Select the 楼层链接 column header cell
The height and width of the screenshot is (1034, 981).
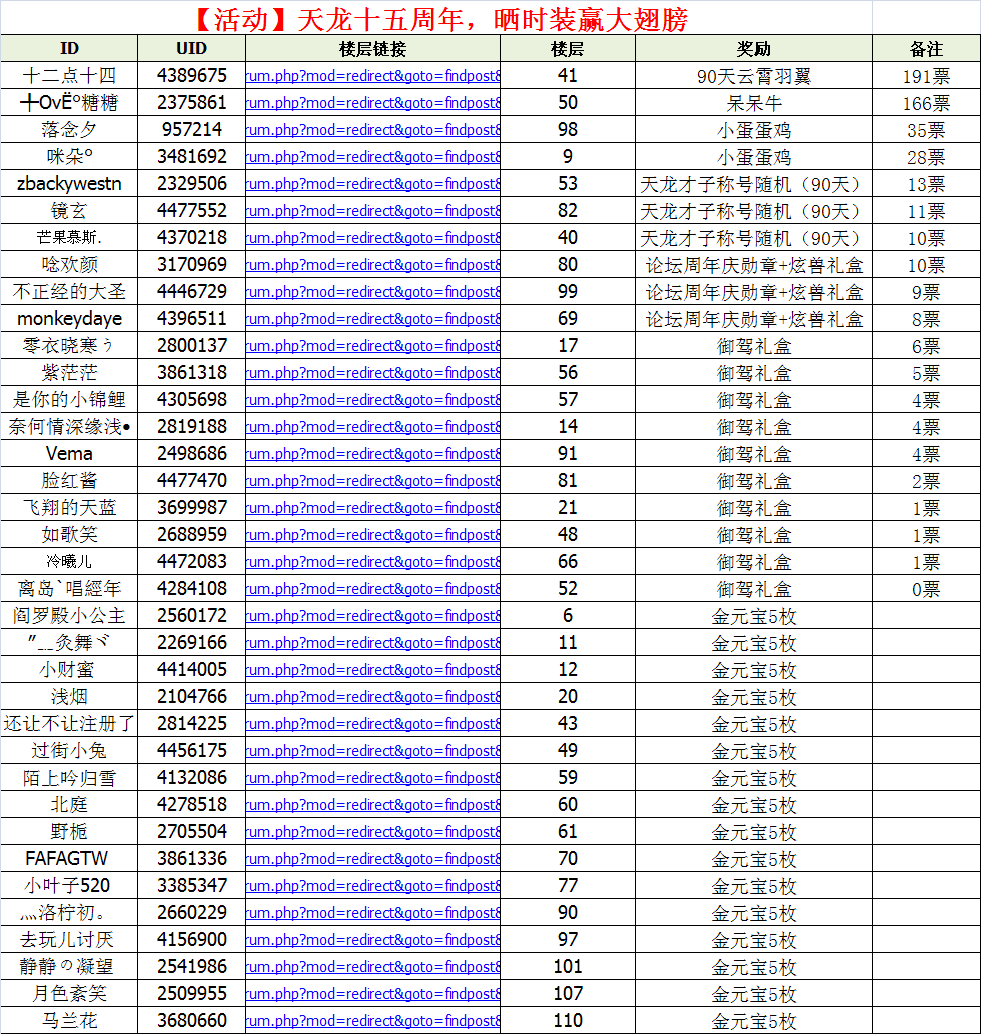click(373, 49)
